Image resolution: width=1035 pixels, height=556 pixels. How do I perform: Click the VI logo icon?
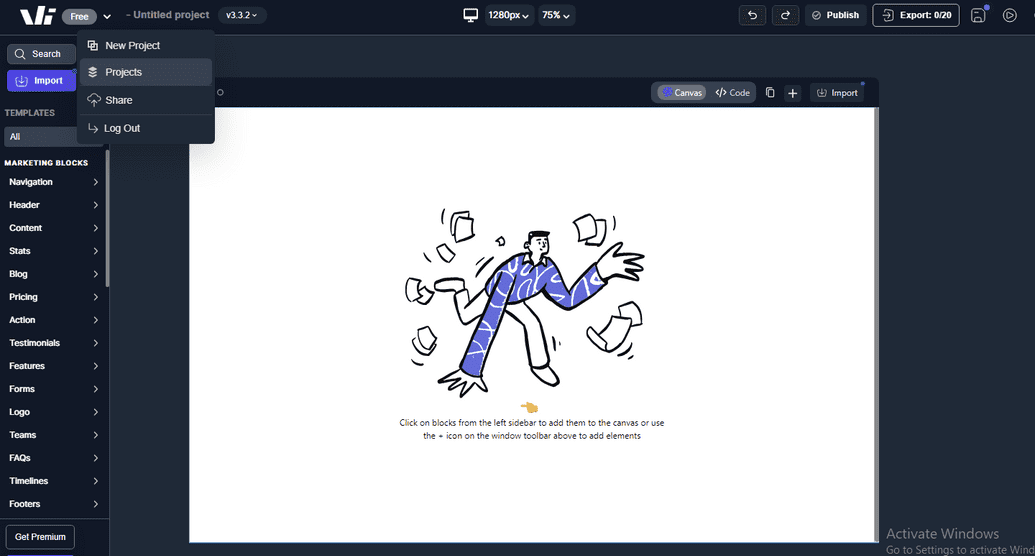pos(37,16)
